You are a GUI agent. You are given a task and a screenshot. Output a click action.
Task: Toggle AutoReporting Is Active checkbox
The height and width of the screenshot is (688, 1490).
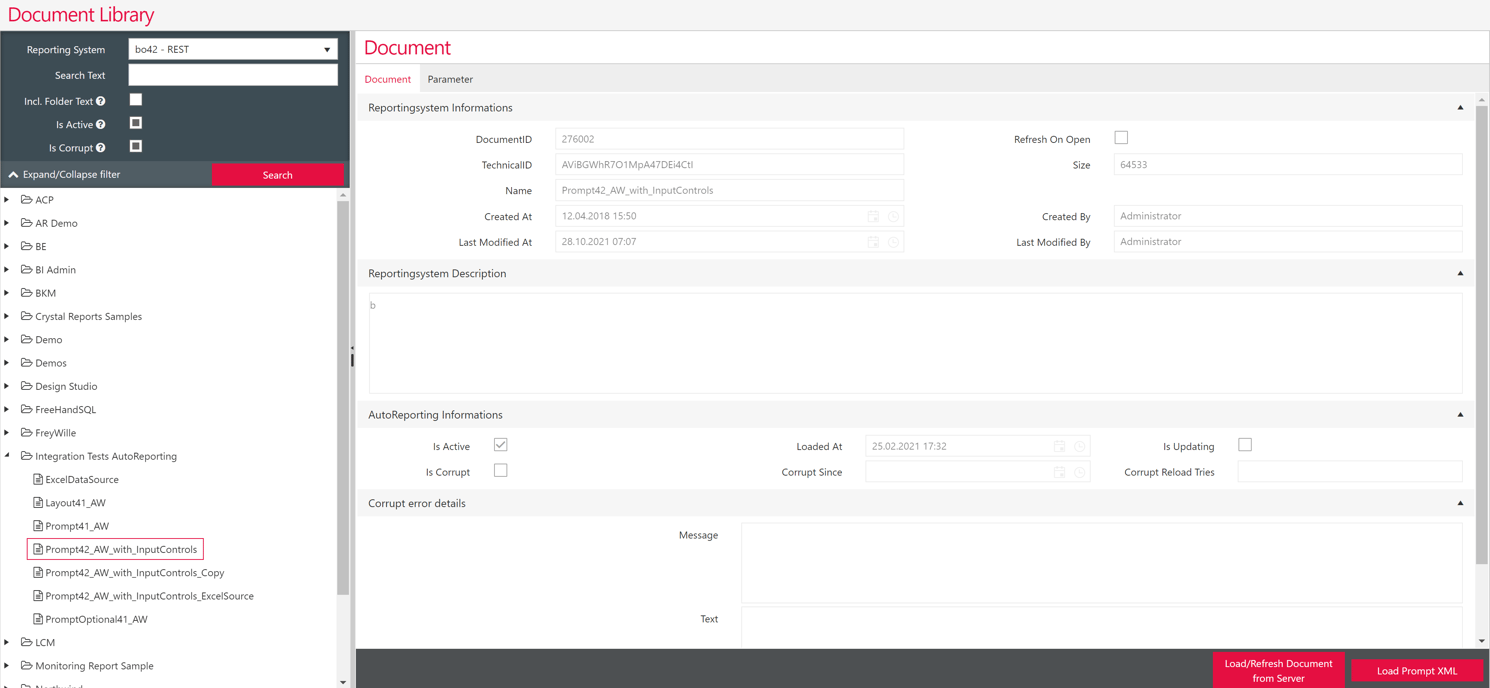point(501,445)
